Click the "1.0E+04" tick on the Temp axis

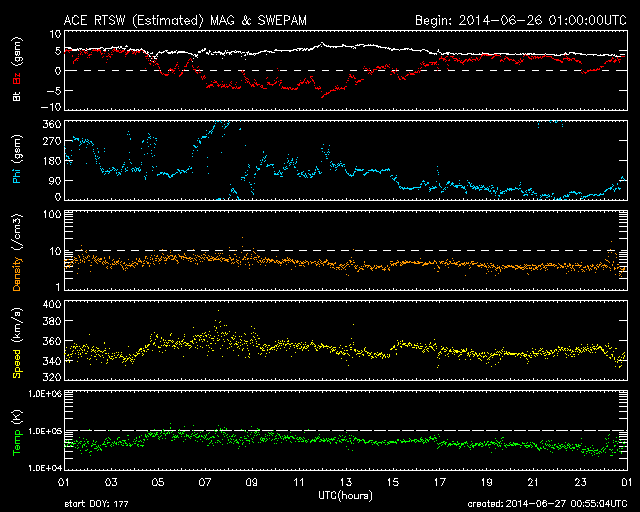point(45,468)
